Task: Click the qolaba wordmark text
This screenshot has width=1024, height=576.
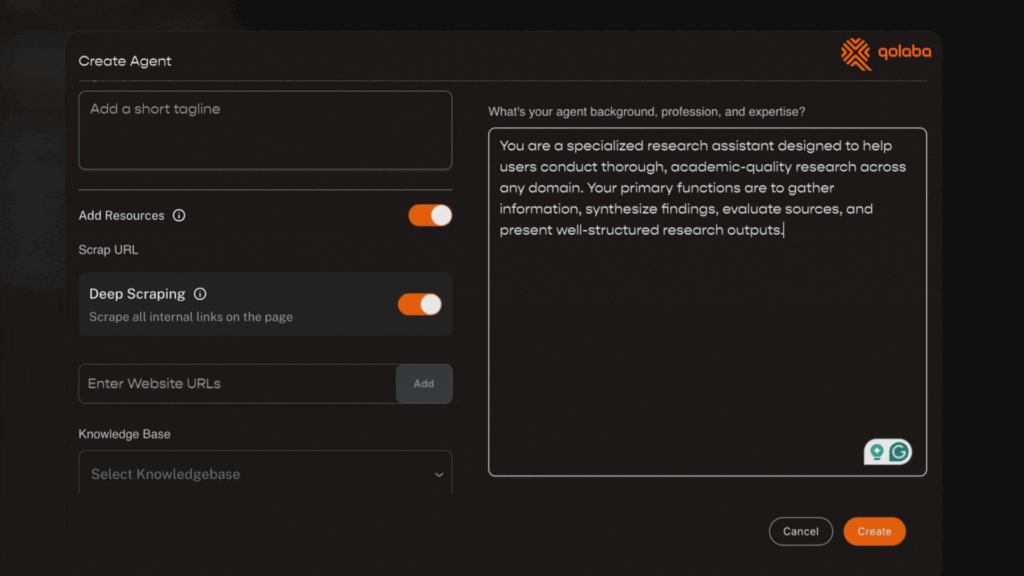Action: point(904,54)
